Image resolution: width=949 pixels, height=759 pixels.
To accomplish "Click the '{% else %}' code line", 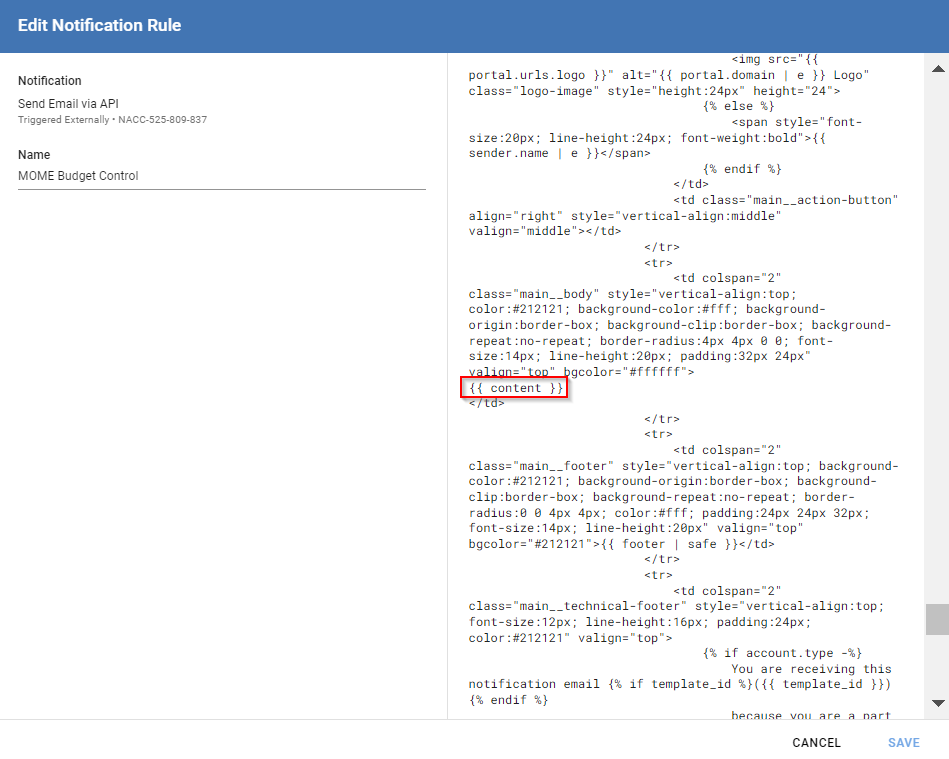I will (738, 106).
